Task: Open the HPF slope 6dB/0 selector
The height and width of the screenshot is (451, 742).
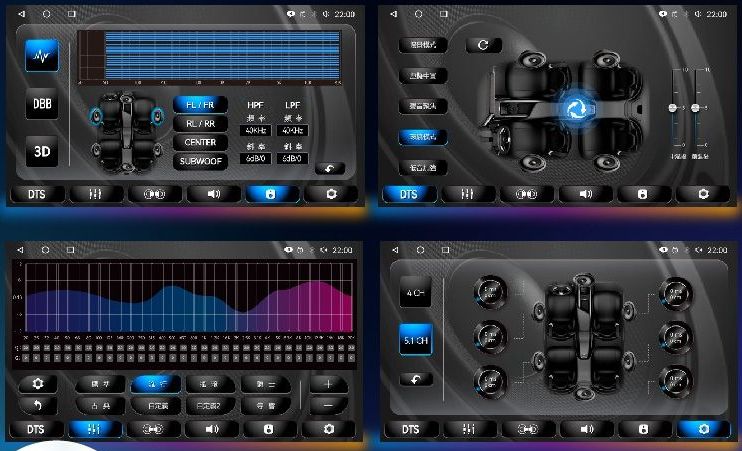Action: tap(256, 158)
